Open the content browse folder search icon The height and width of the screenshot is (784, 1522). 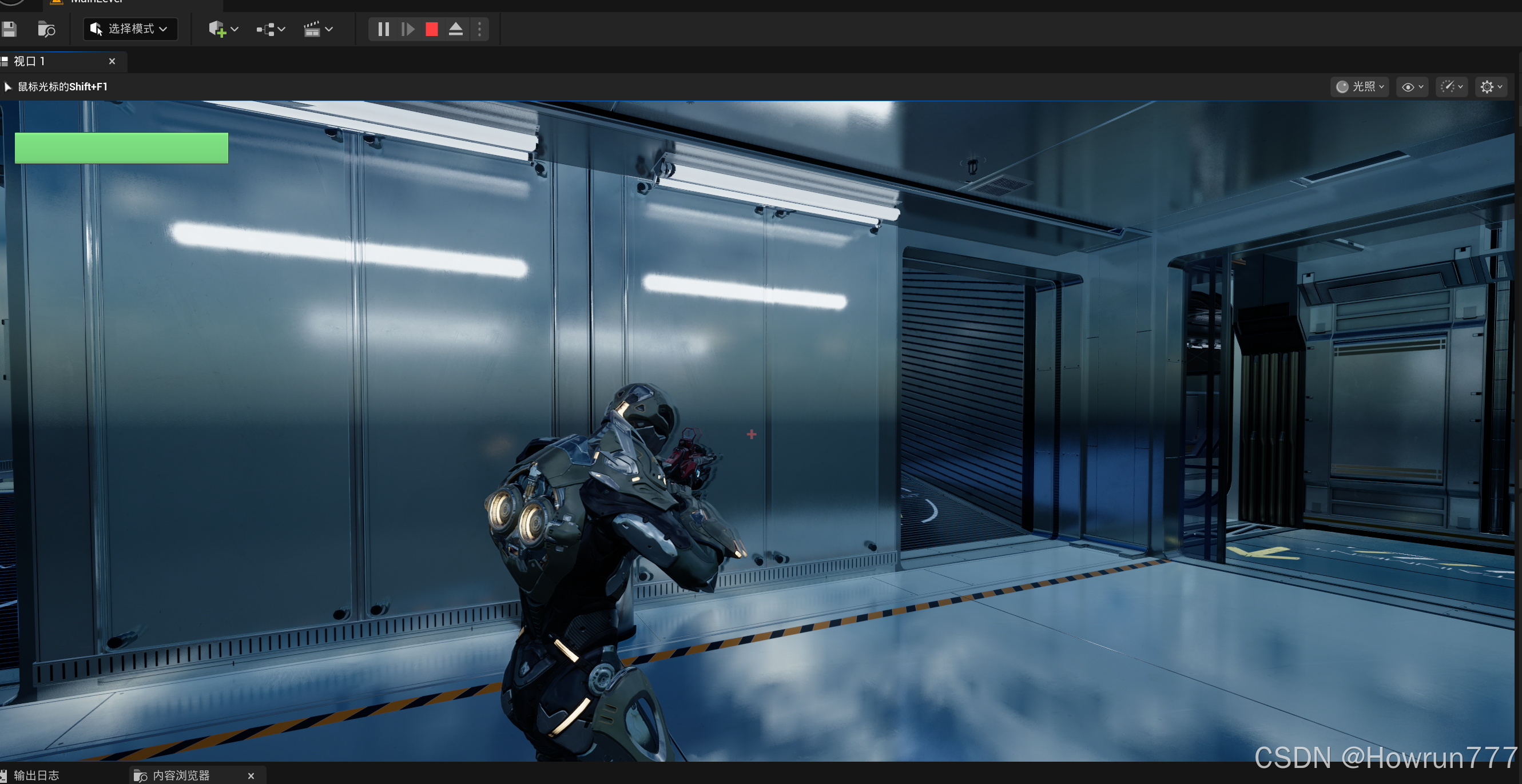46,29
